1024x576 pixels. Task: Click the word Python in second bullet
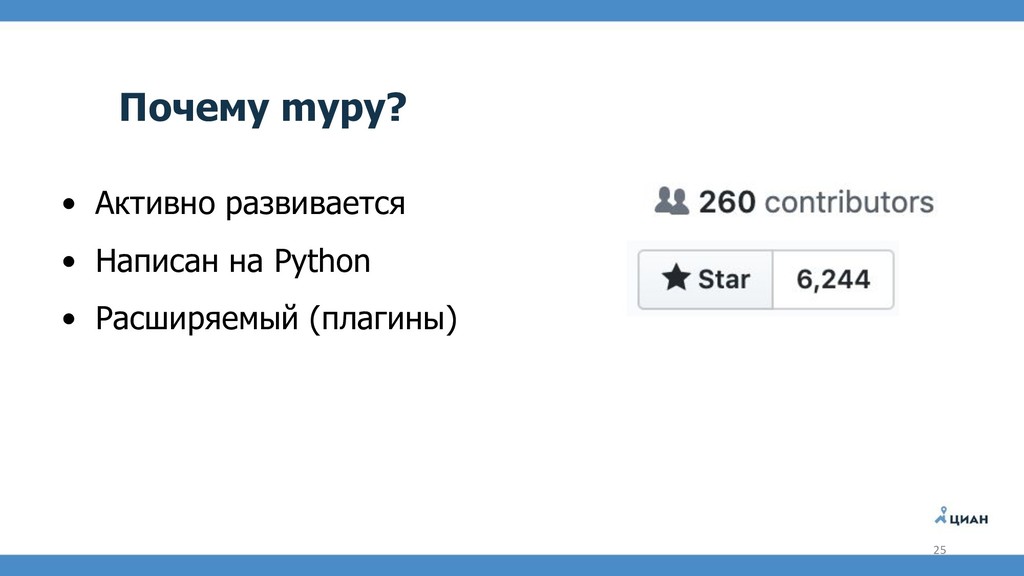(x=322, y=262)
